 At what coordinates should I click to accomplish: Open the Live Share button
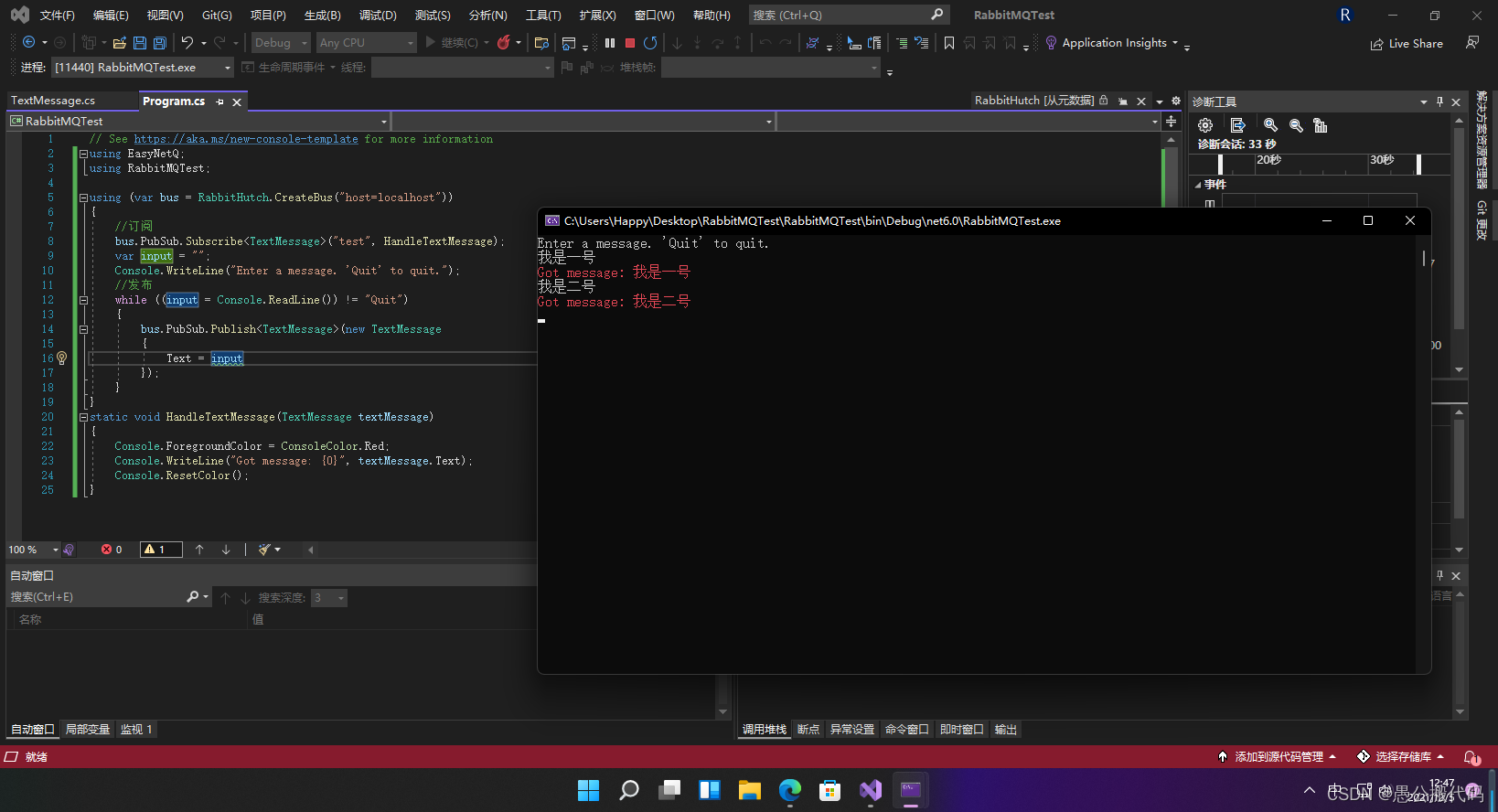click(x=1407, y=43)
